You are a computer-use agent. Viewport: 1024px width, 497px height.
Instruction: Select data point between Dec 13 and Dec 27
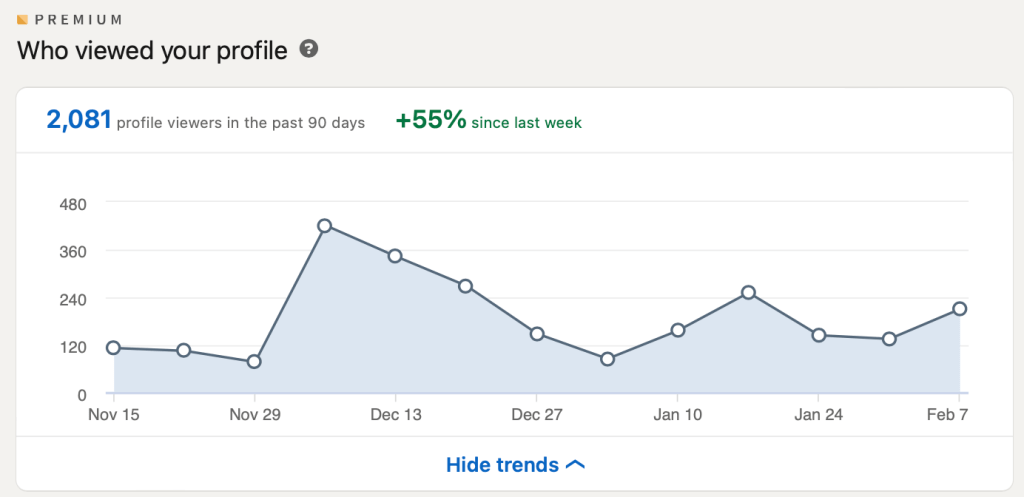point(465,286)
